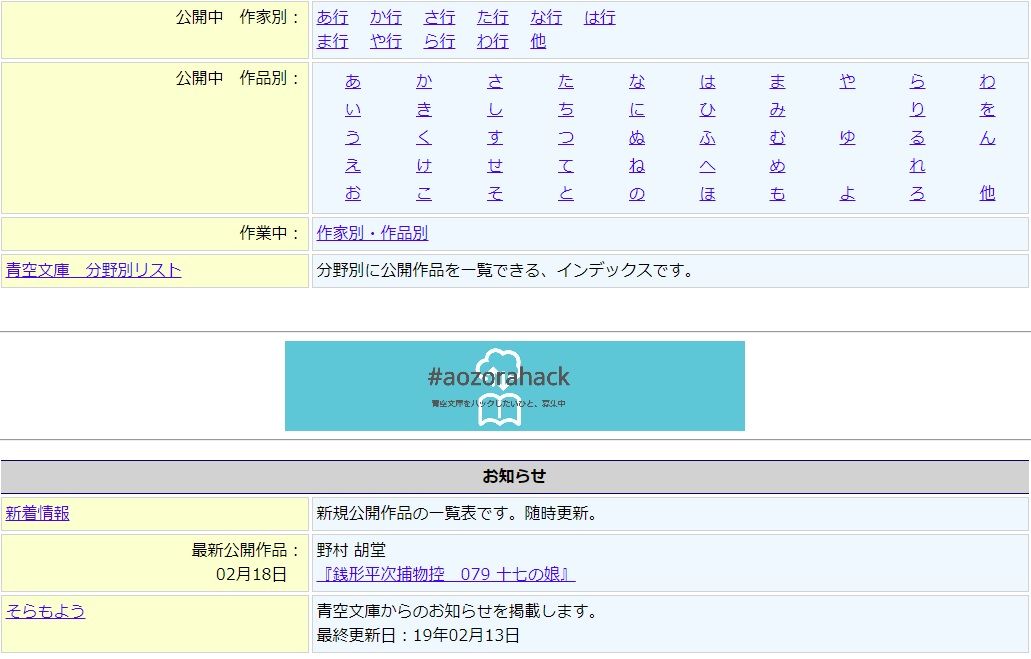The width and height of the screenshot is (1031, 659).
Task: Open the か行 author index link
Action: [385, 18]
